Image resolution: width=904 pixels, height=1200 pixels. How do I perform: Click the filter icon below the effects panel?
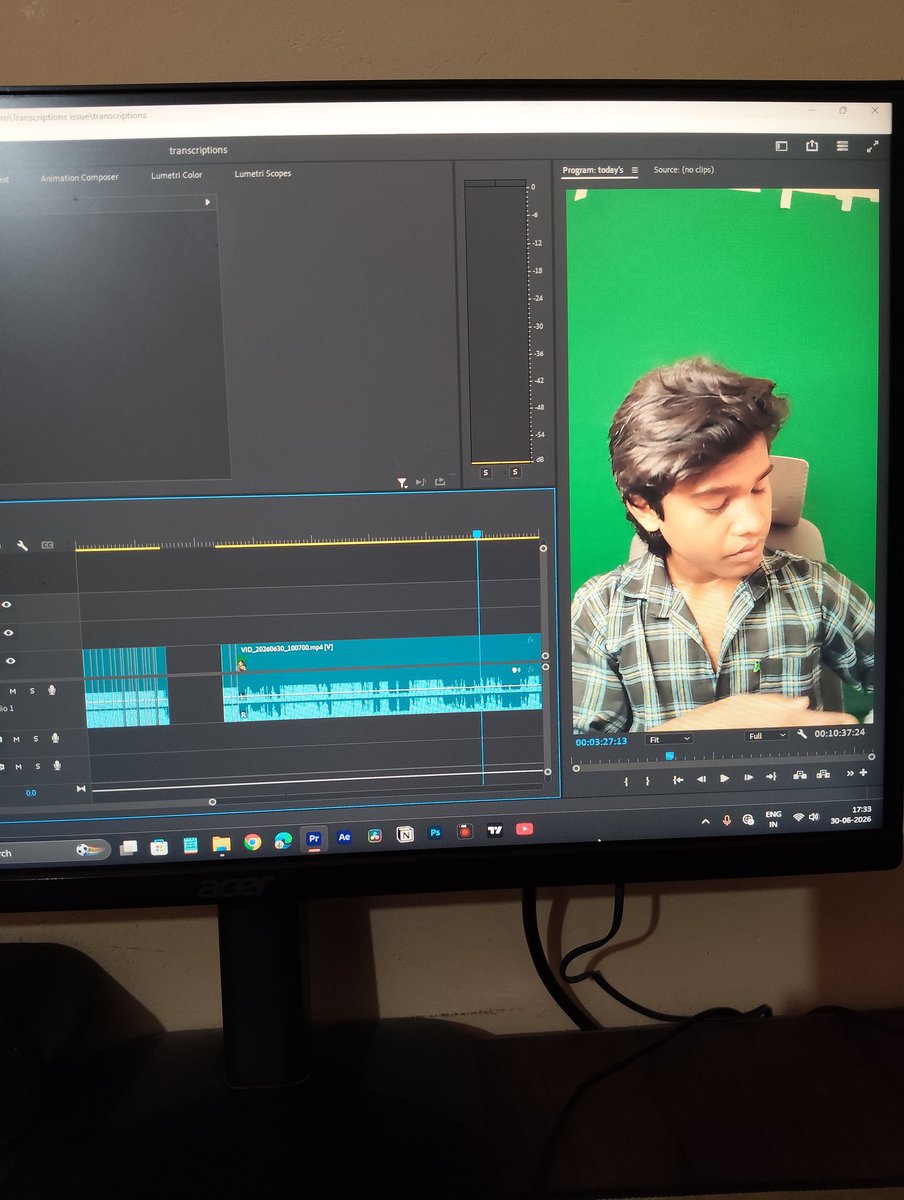tap(402, 483)
